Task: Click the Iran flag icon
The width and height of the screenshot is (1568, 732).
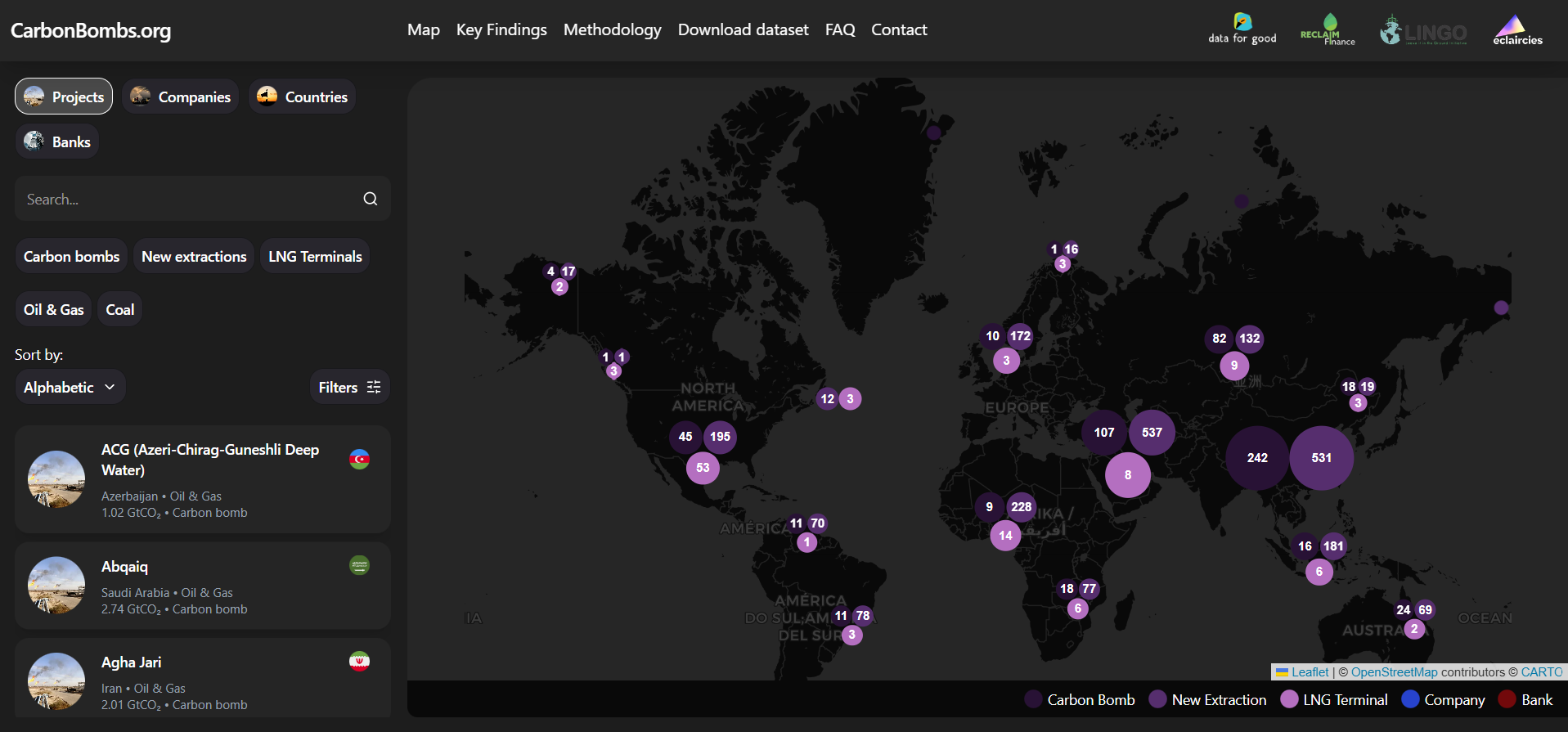Action: coord(359,661)
